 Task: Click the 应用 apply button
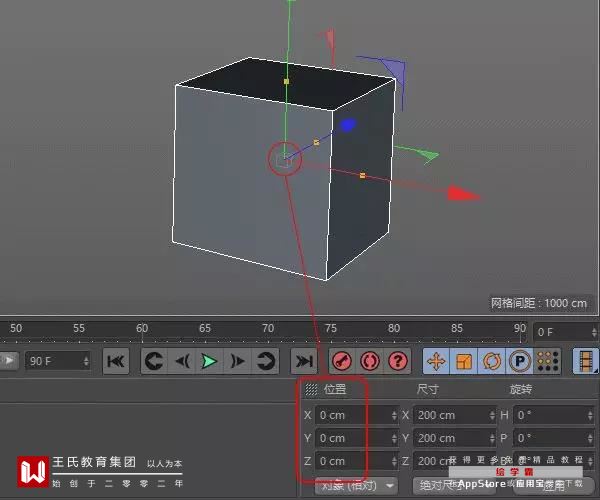[554, 486]
